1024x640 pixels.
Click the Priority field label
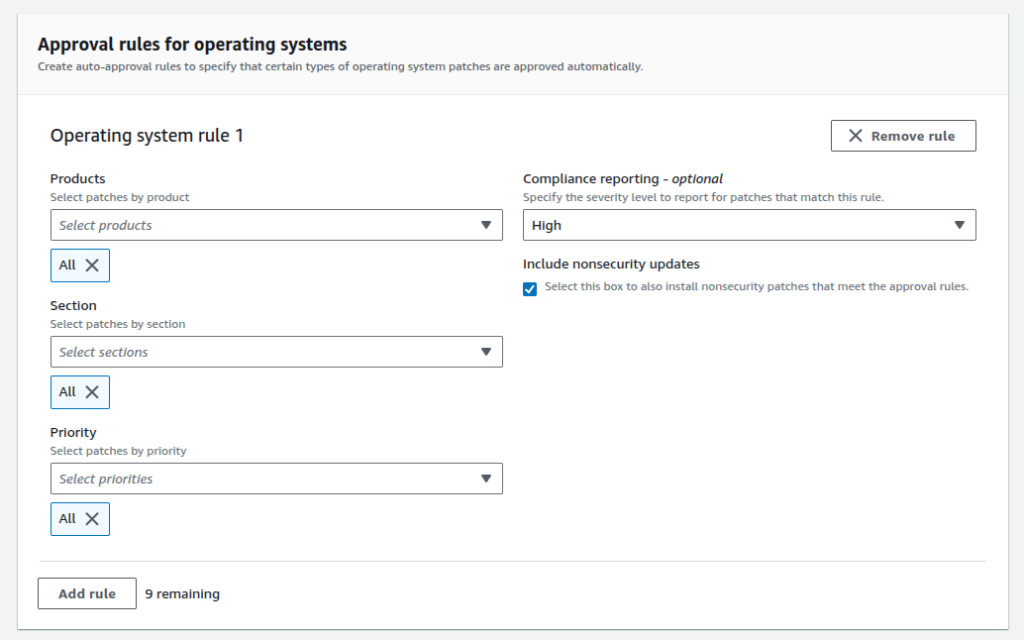(x=73, y=432)
